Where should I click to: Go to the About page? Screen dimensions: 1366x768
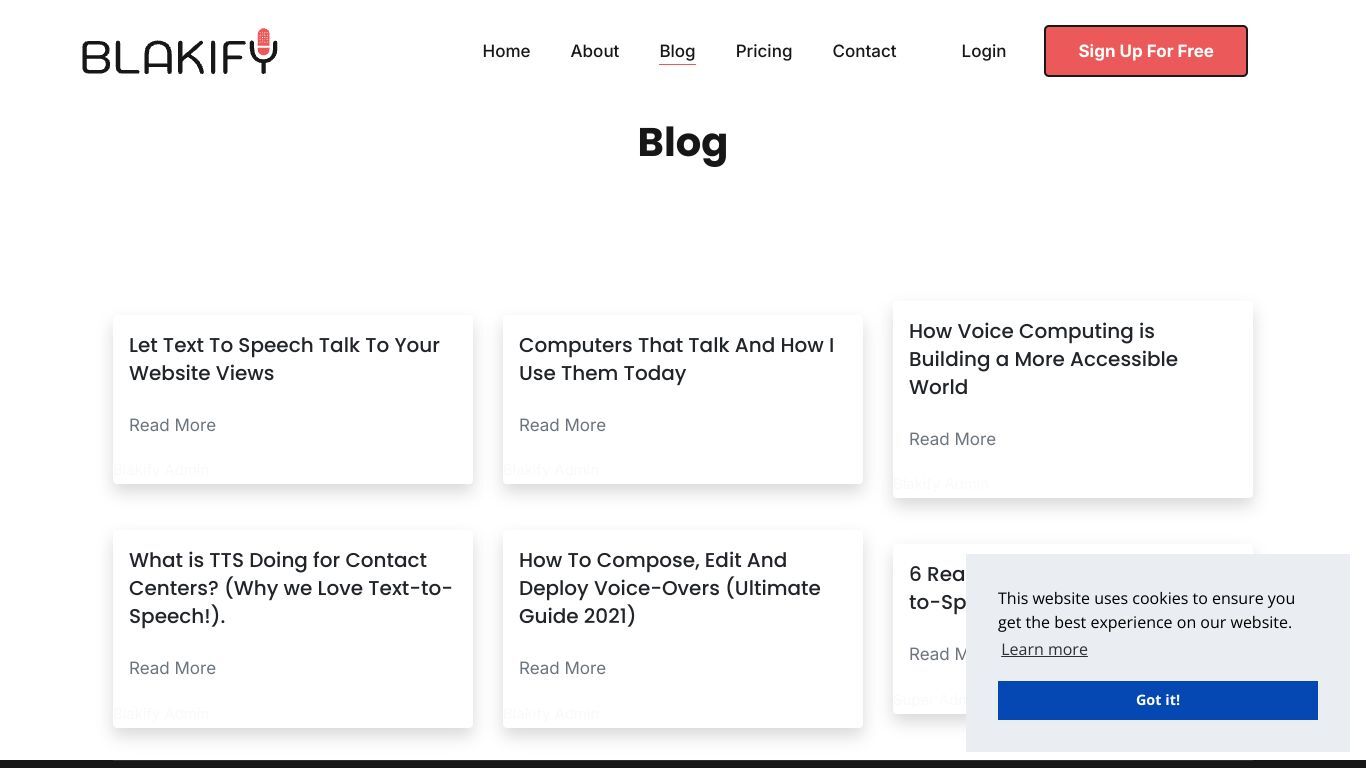(595, 51)
